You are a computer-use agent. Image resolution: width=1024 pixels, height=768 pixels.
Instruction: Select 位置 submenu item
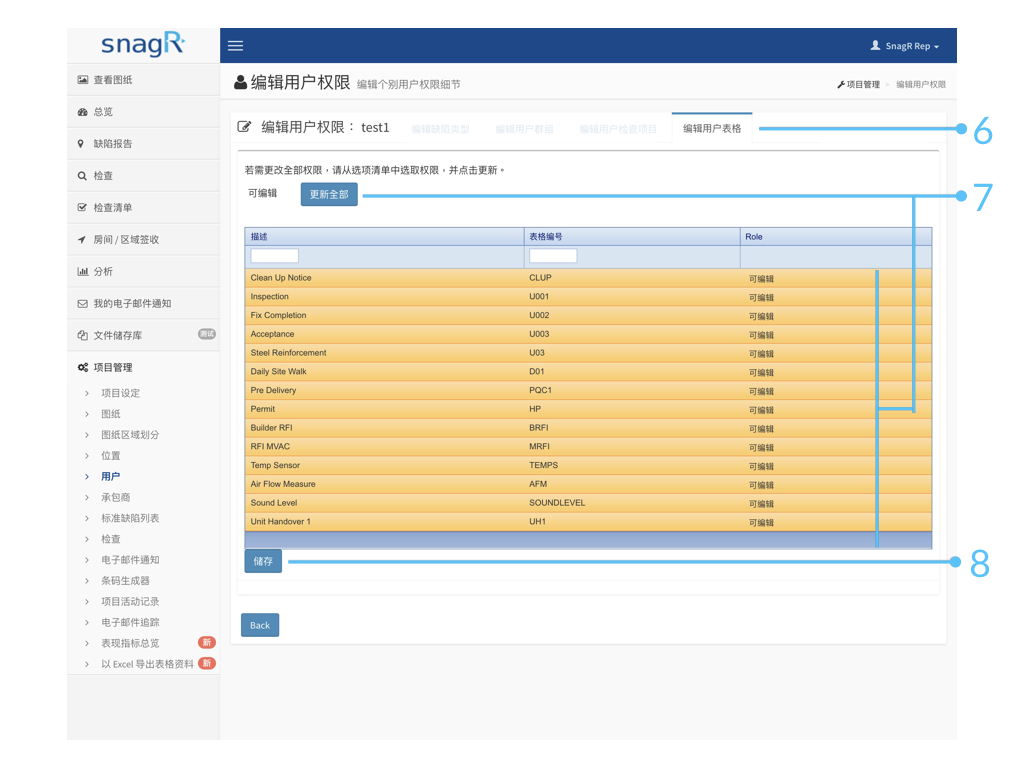coord(110,456)
